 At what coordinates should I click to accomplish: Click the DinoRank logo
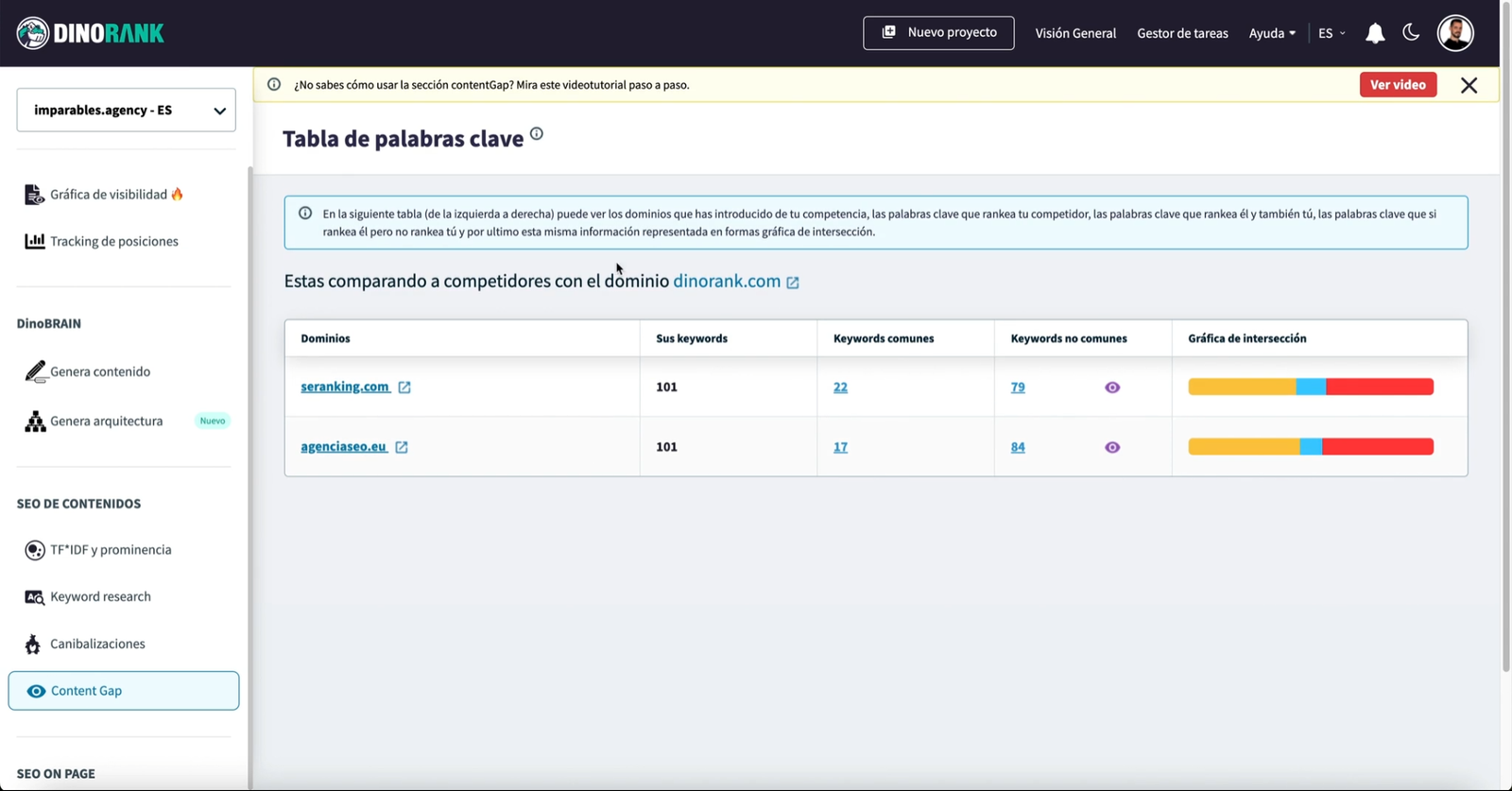[x=91, y=33]
